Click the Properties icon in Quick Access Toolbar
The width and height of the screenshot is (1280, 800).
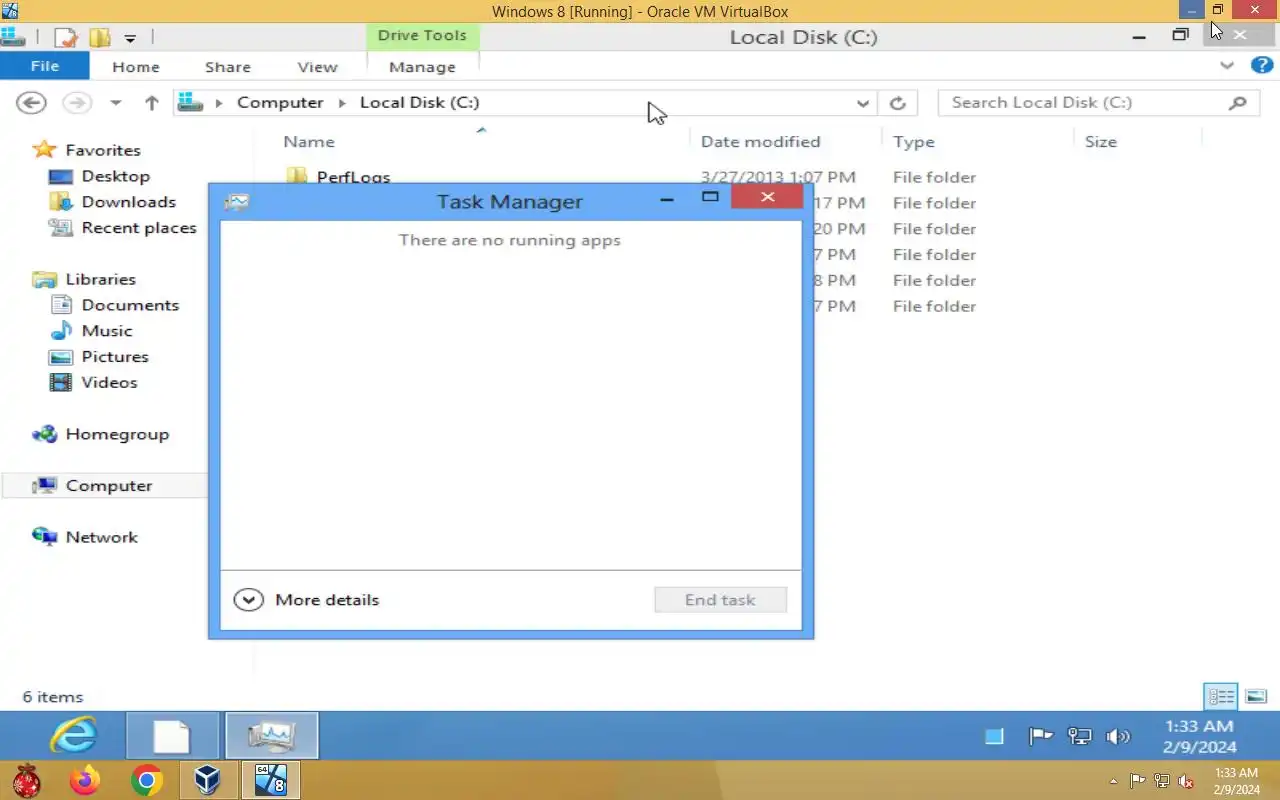pos(66,38)
